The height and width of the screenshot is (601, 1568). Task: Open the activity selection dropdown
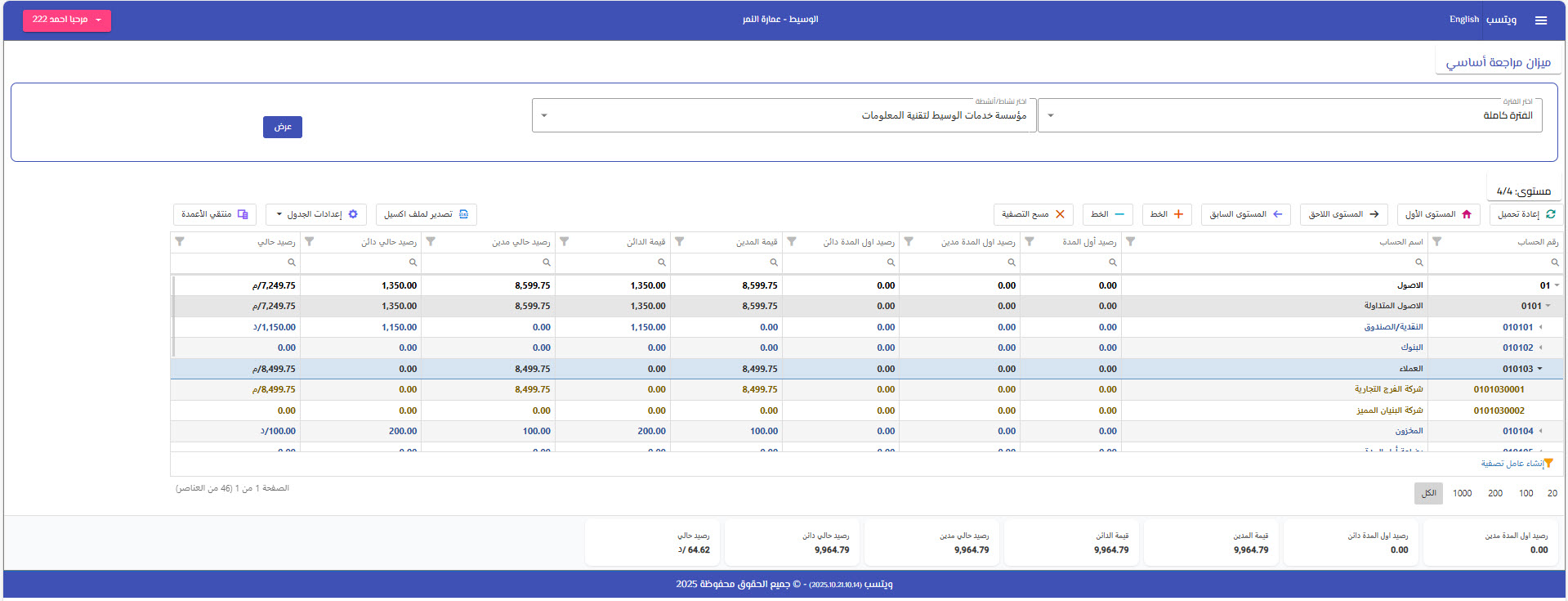(x=784, y=116)
